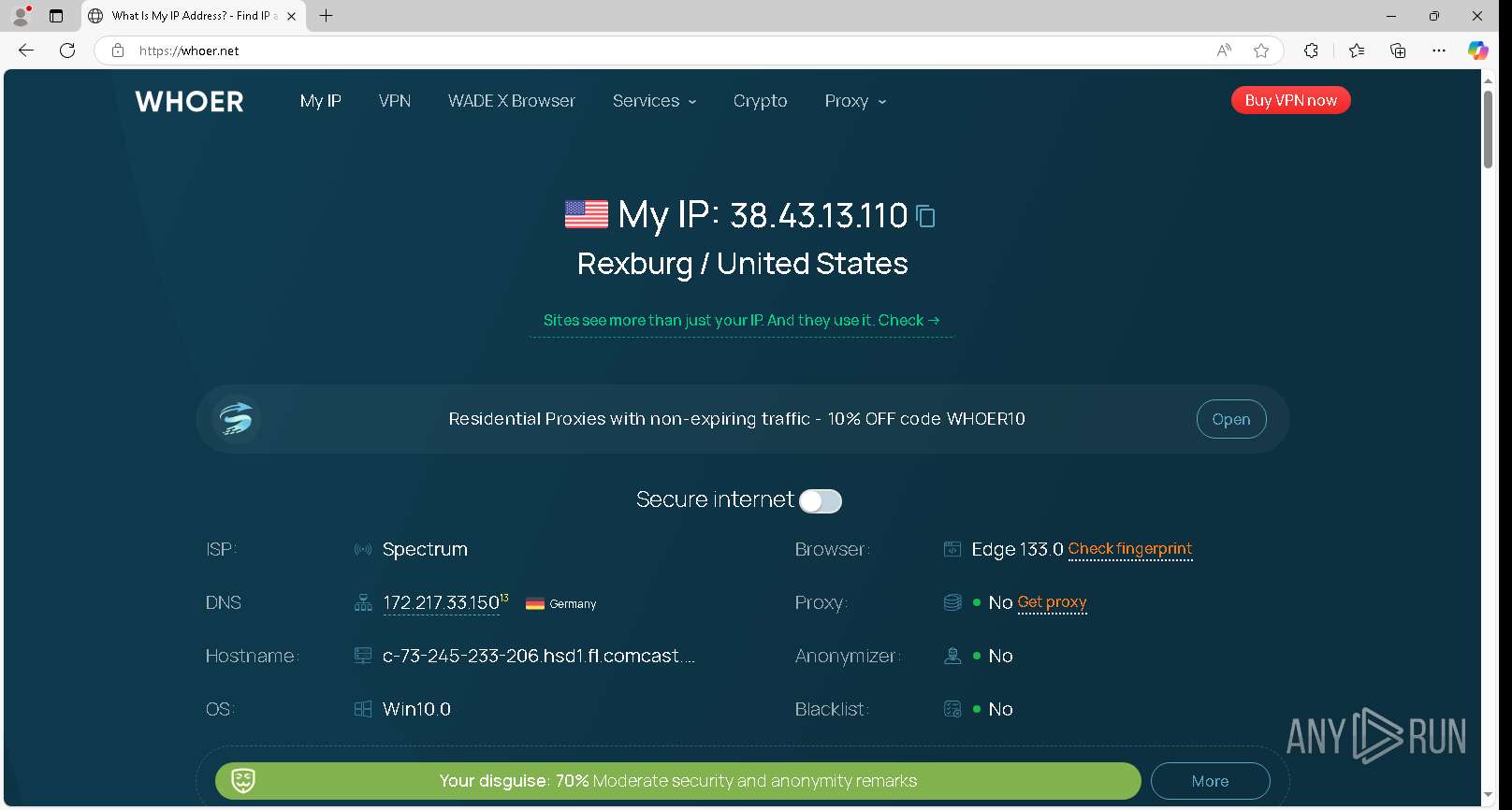This screenshot has height=810, width=1512.
Task: Click the disguise 70% progress bar
Action: point(677,781)
